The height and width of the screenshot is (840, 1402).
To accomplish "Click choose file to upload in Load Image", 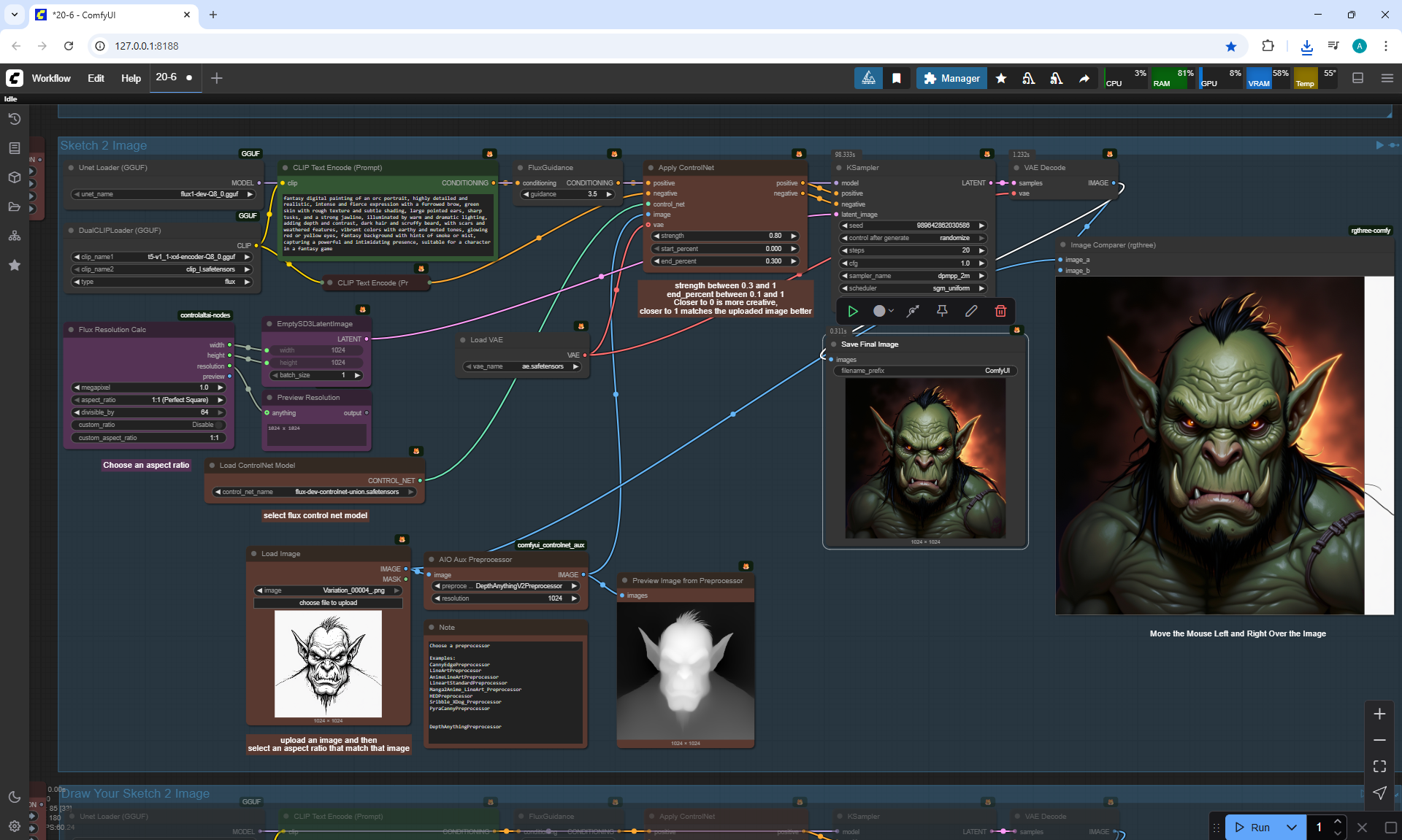I will (328, 603).
